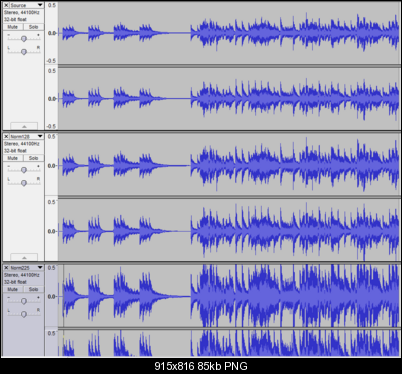Image resolution: width=402 pixels, height=374 pixels.
Task: Click Norm225 track 'Stereo, 44100Hz' info text
Action: point(22,275)
